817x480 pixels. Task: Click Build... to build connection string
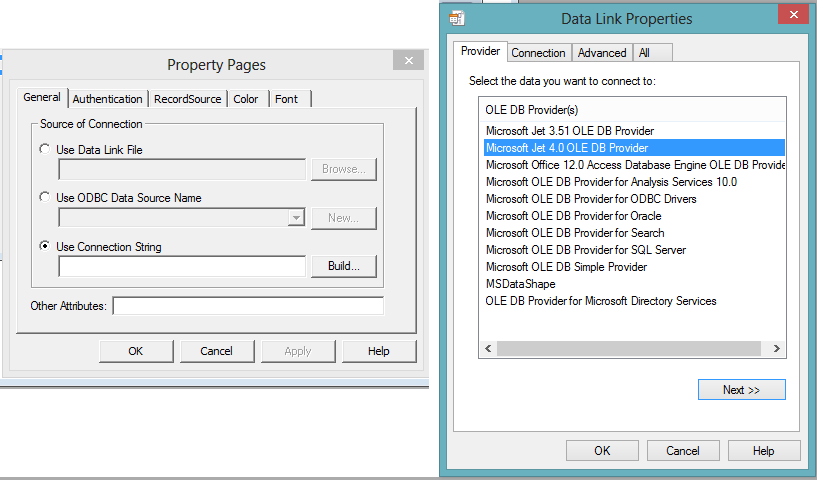tap(344, 266)
